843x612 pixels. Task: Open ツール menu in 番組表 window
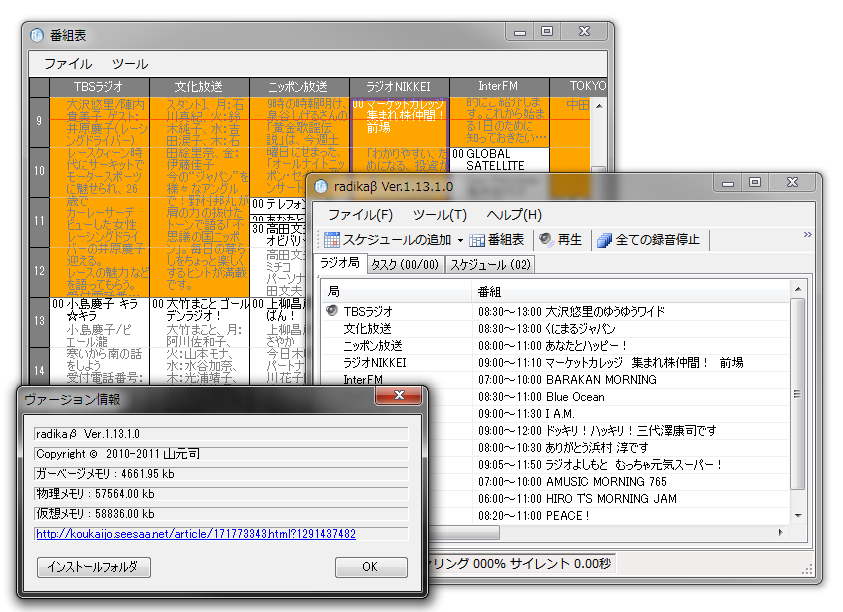coord(130,64)
